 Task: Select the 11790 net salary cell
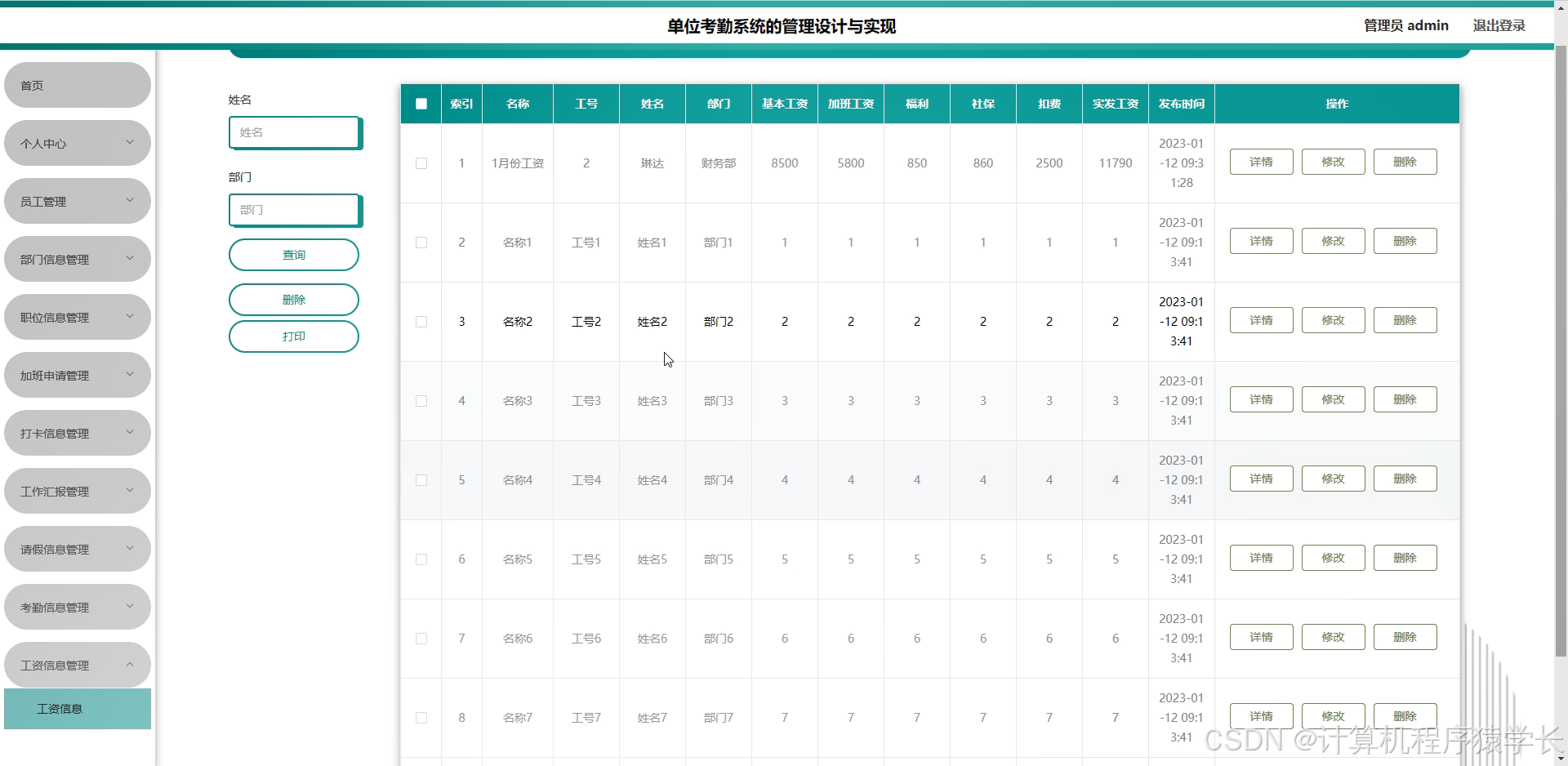[x=1116, y=163]
